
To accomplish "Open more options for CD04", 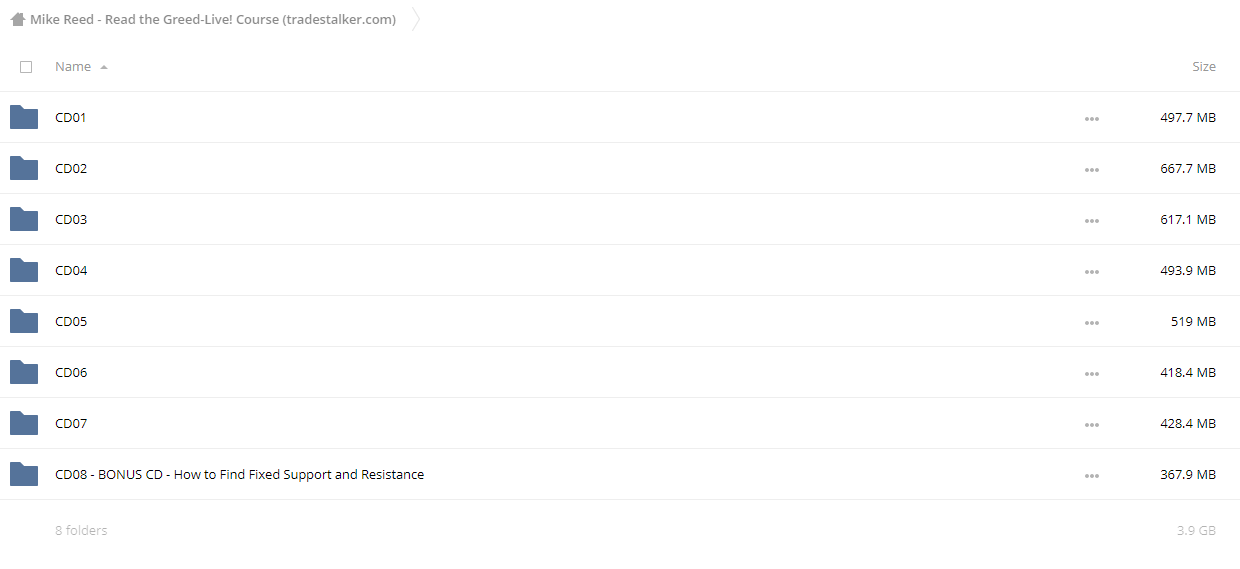I will [1091, 272].
